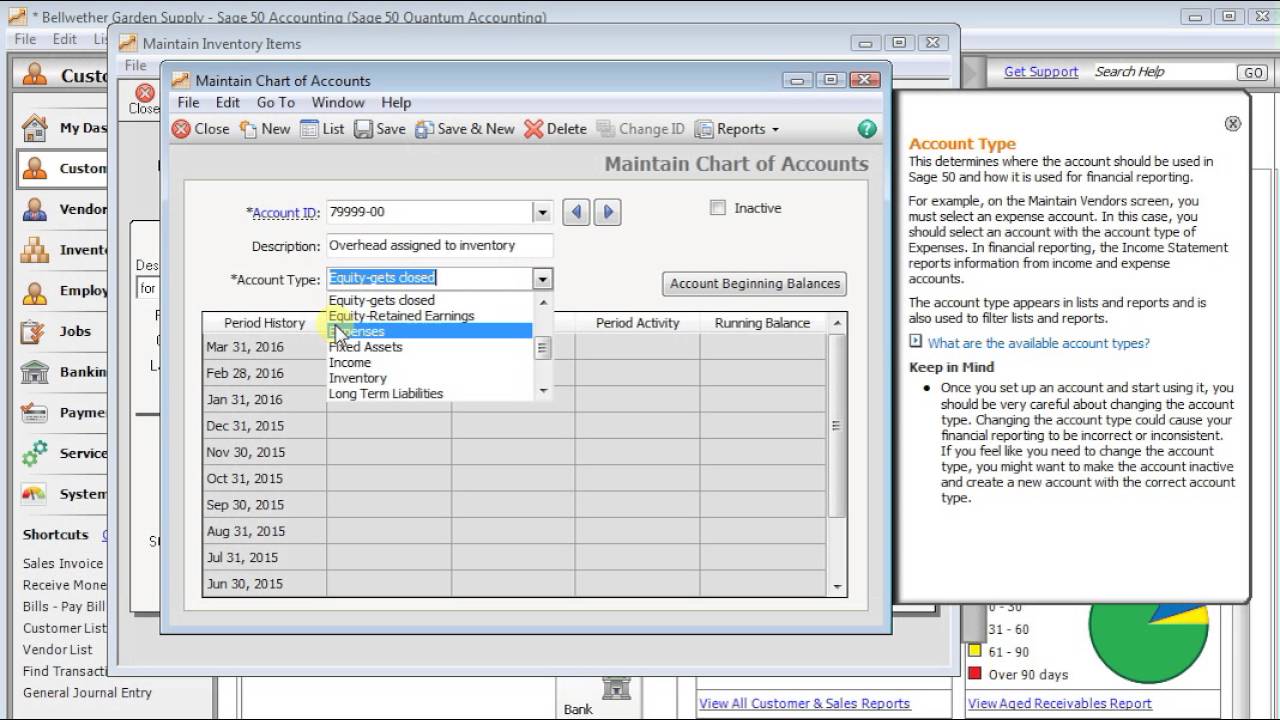Click the GO search button
Image resolution: width=1280 pixels, height=720 pixels.
click(x=1252, y=73)
